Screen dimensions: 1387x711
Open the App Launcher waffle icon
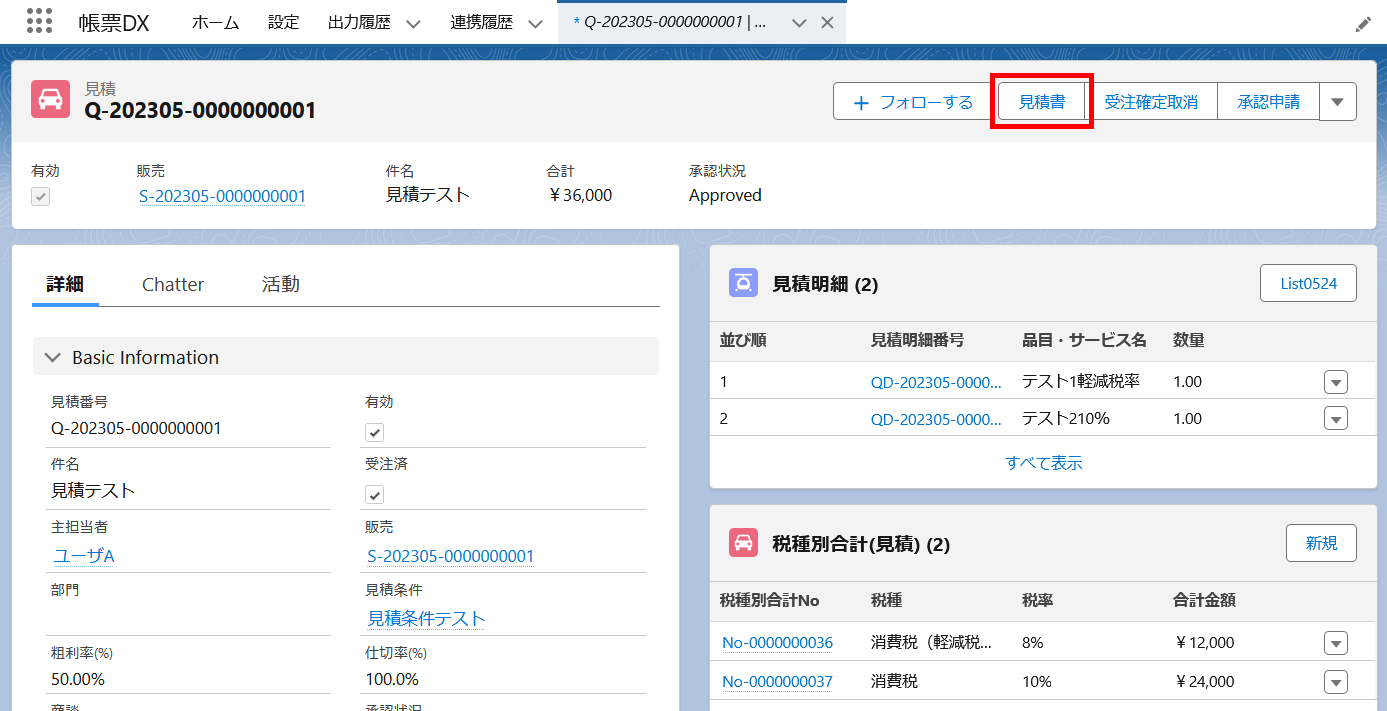pyautogui.click(x=39, y=22)
